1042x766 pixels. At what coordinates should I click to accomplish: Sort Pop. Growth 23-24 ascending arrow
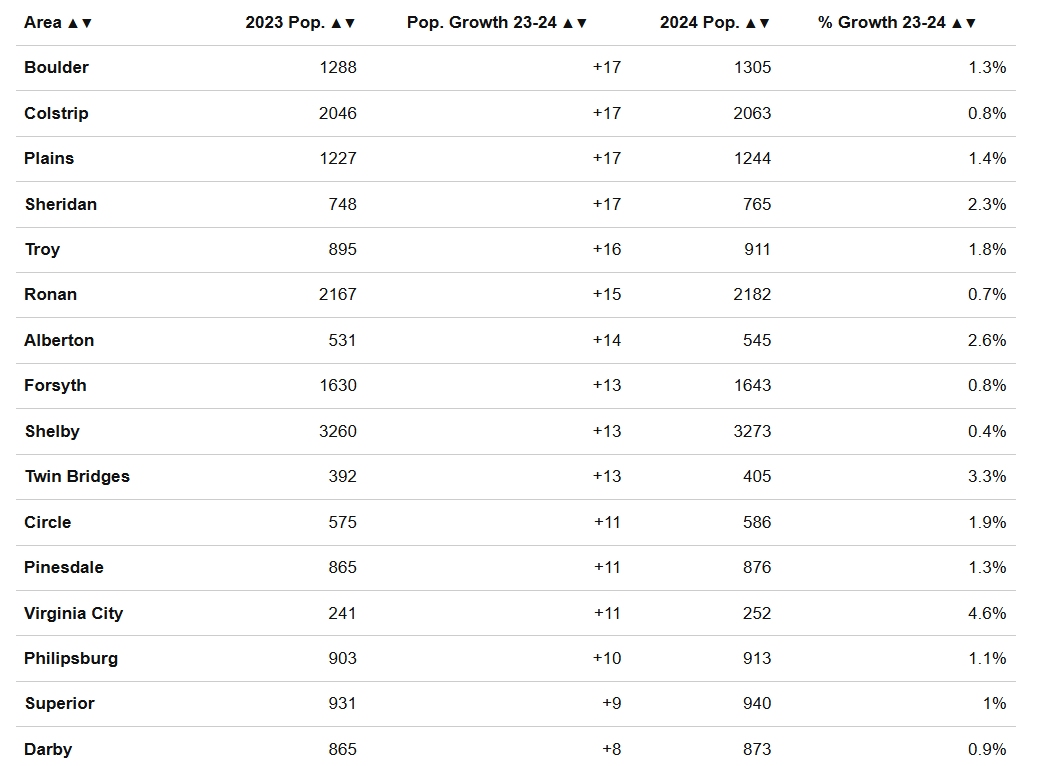coord(568,23)
